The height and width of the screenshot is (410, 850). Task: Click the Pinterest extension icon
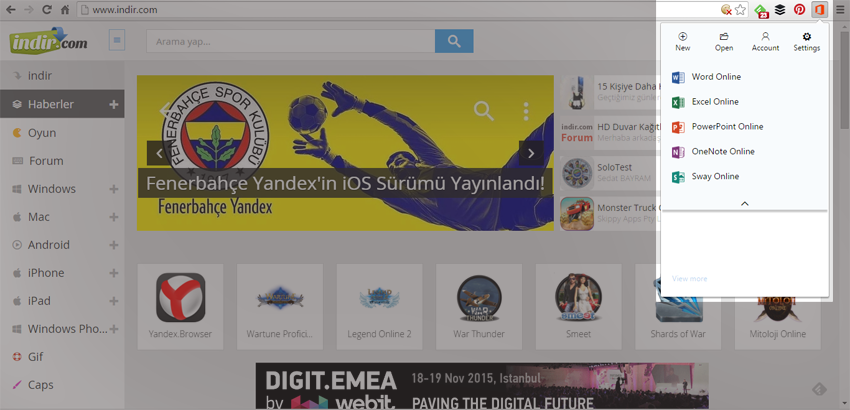(800, 9)
